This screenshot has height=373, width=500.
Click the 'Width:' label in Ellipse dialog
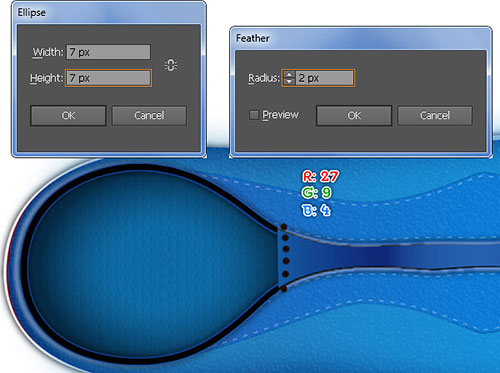[48, 52]
